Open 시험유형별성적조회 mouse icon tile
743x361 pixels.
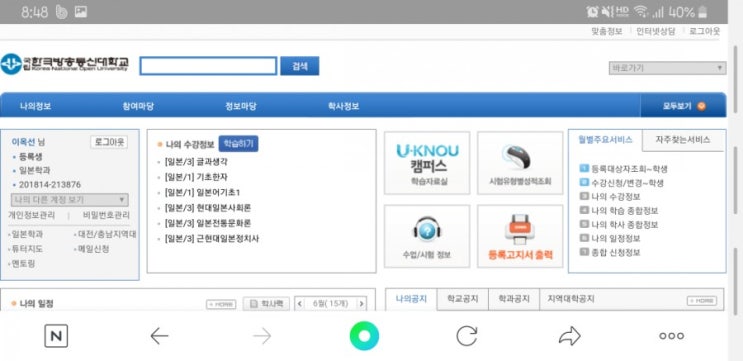(x=520, y=163)
